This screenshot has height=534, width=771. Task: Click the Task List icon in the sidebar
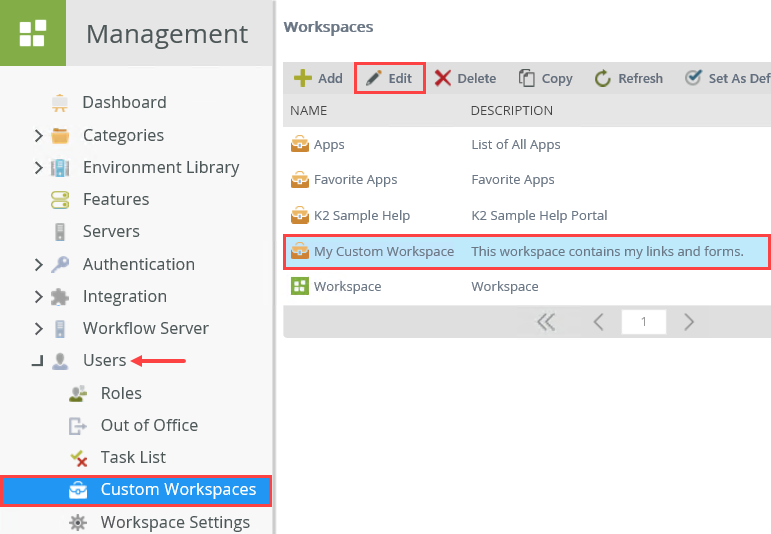pos(78,457)
